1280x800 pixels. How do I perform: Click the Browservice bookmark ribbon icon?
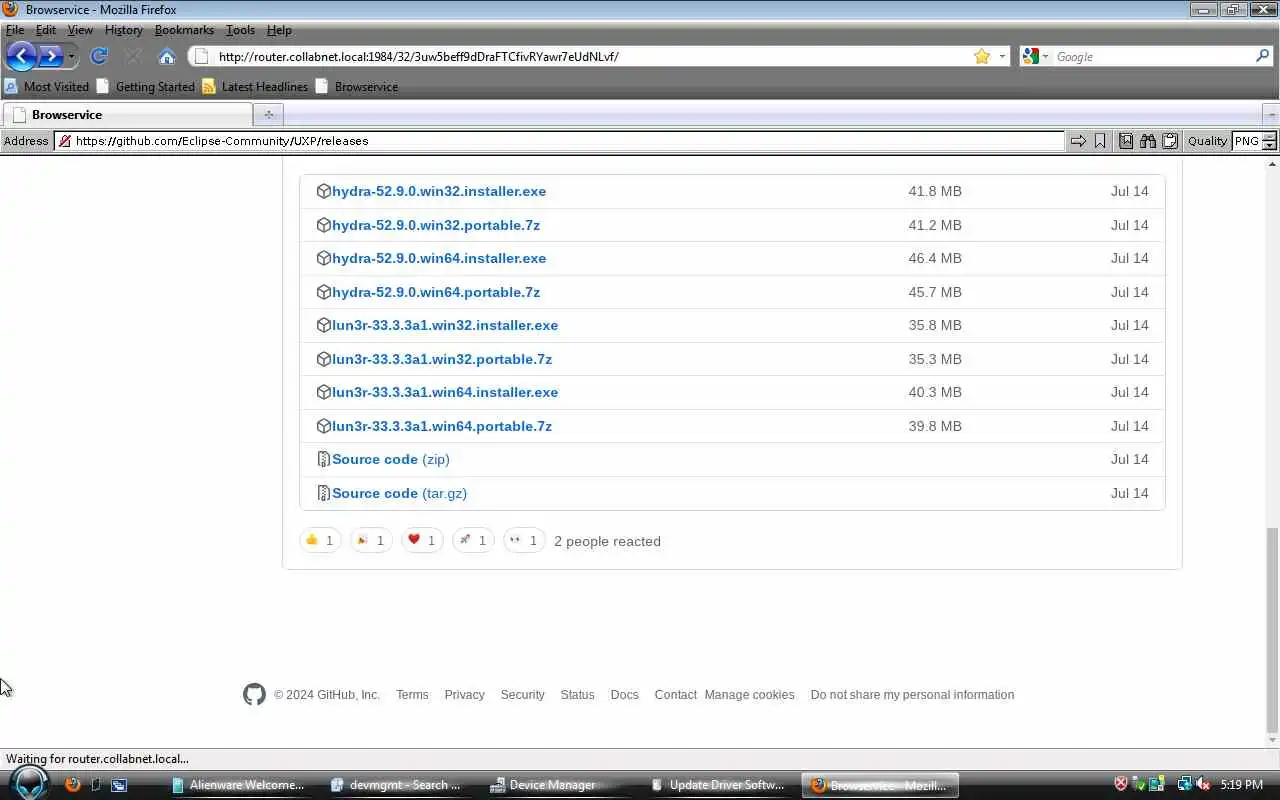click(1100, 141)
